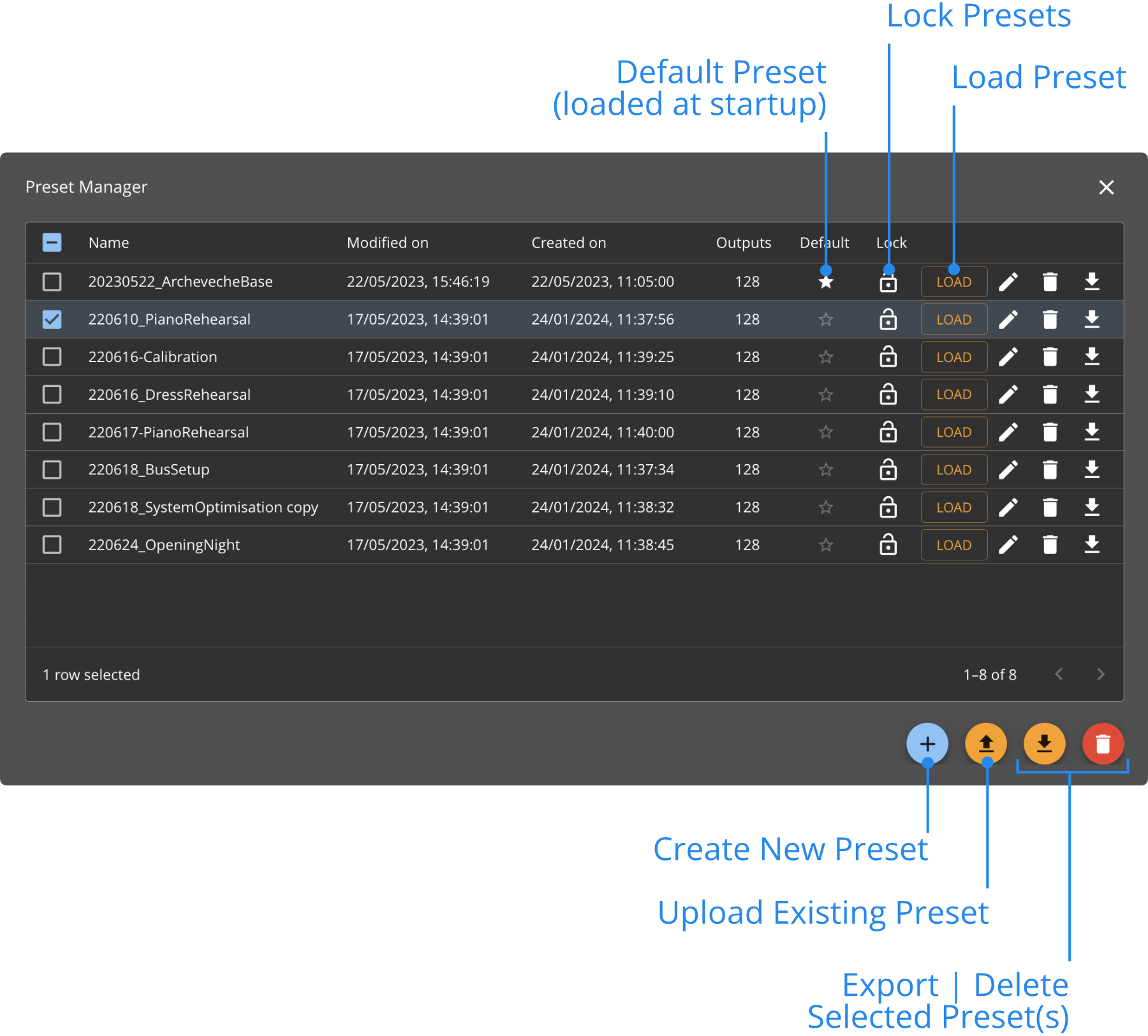
Task: Export the selected presets
Action: pyautogui.click(x=1044, y=743)
